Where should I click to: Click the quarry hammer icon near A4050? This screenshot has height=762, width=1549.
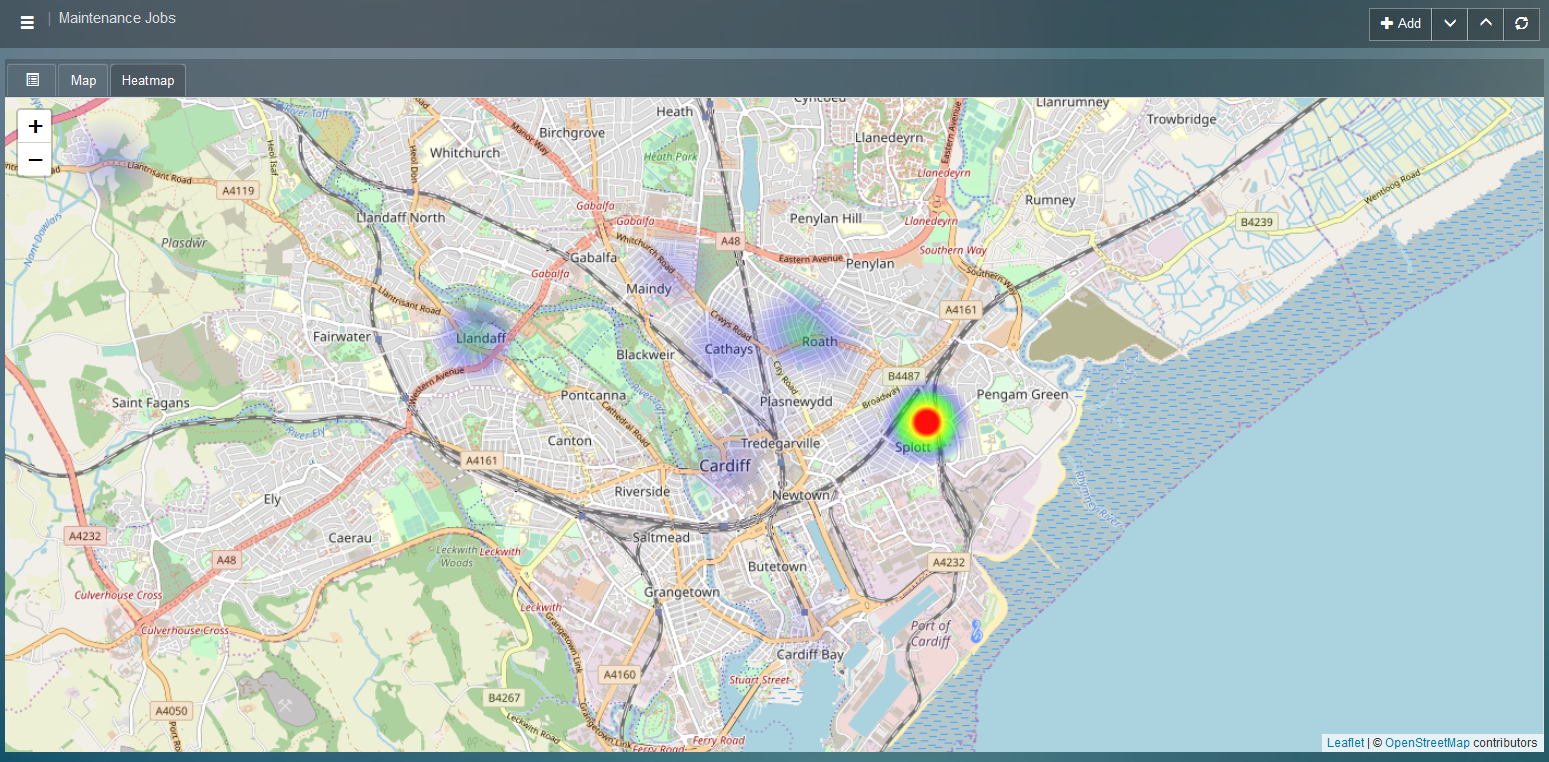283,706
